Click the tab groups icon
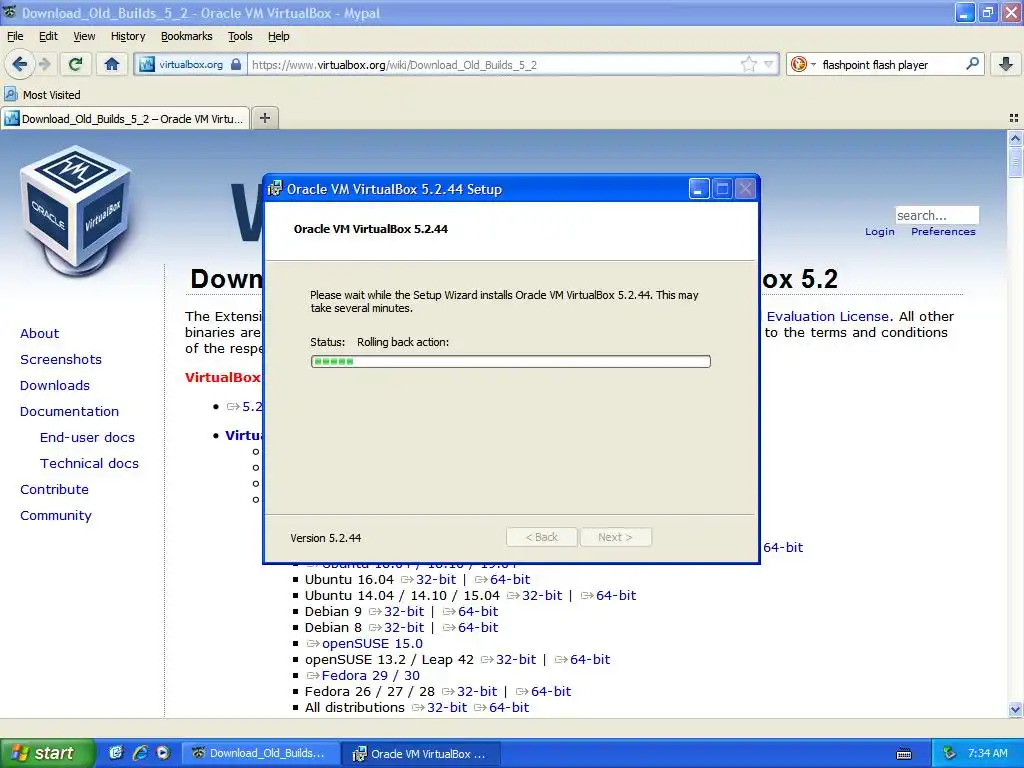 pyautogui.click(x=1014, y=118)
